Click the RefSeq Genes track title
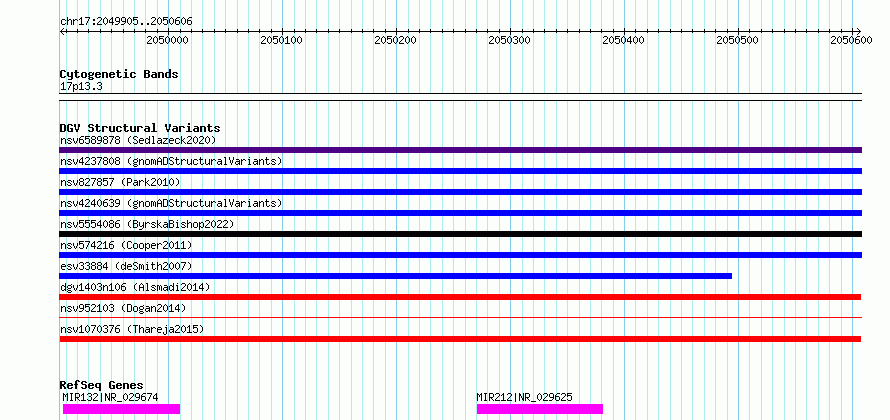Image resolution: width=890 pixels, height=420 pixels. [102, 386]
